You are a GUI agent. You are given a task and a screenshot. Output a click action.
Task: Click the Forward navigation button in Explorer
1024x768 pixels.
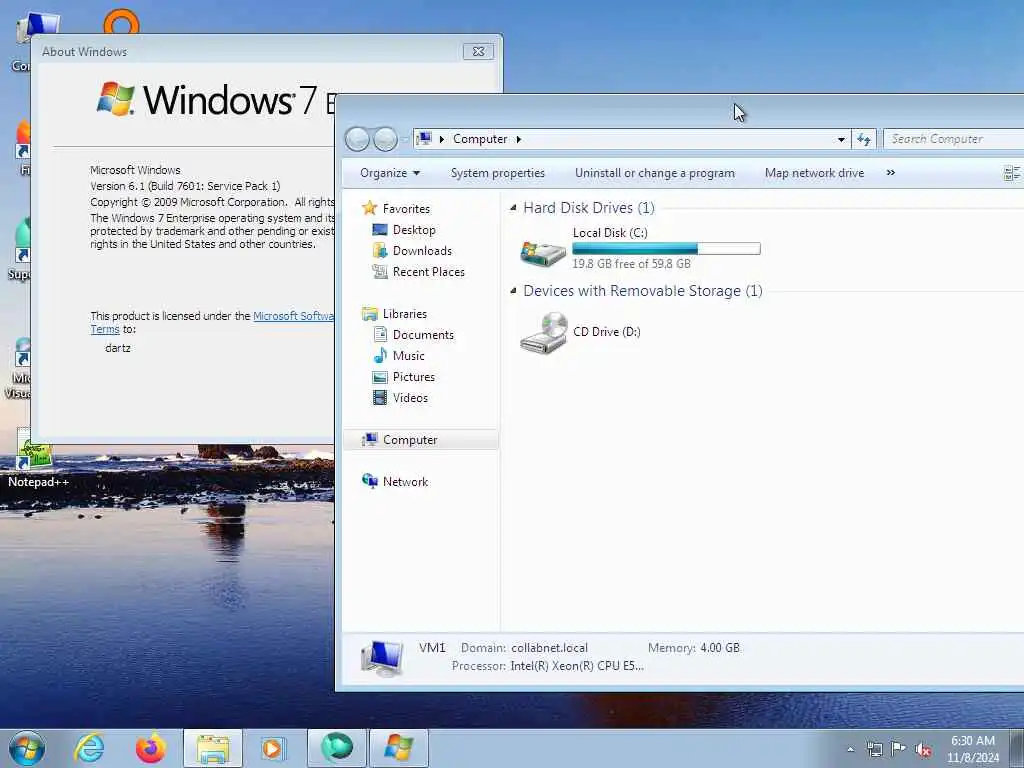click(x=385, y=139)
